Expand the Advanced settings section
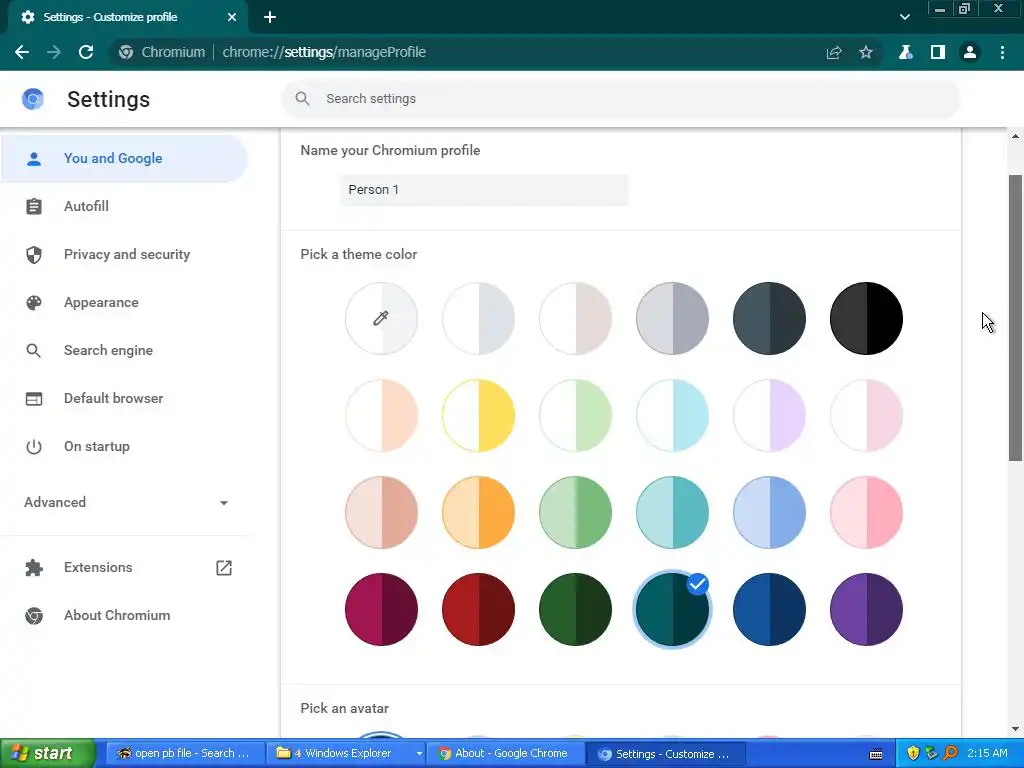Viewport: 1024px width, 768px height. pos(126,502)
